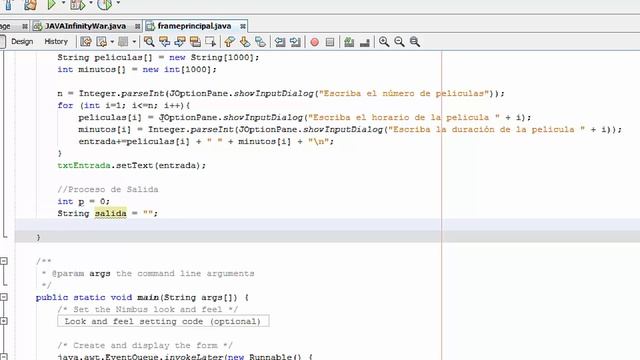The image size is (640, 360).
Task: Click the Forward navigation icon in editor toolbar
Action: [123, 42]
